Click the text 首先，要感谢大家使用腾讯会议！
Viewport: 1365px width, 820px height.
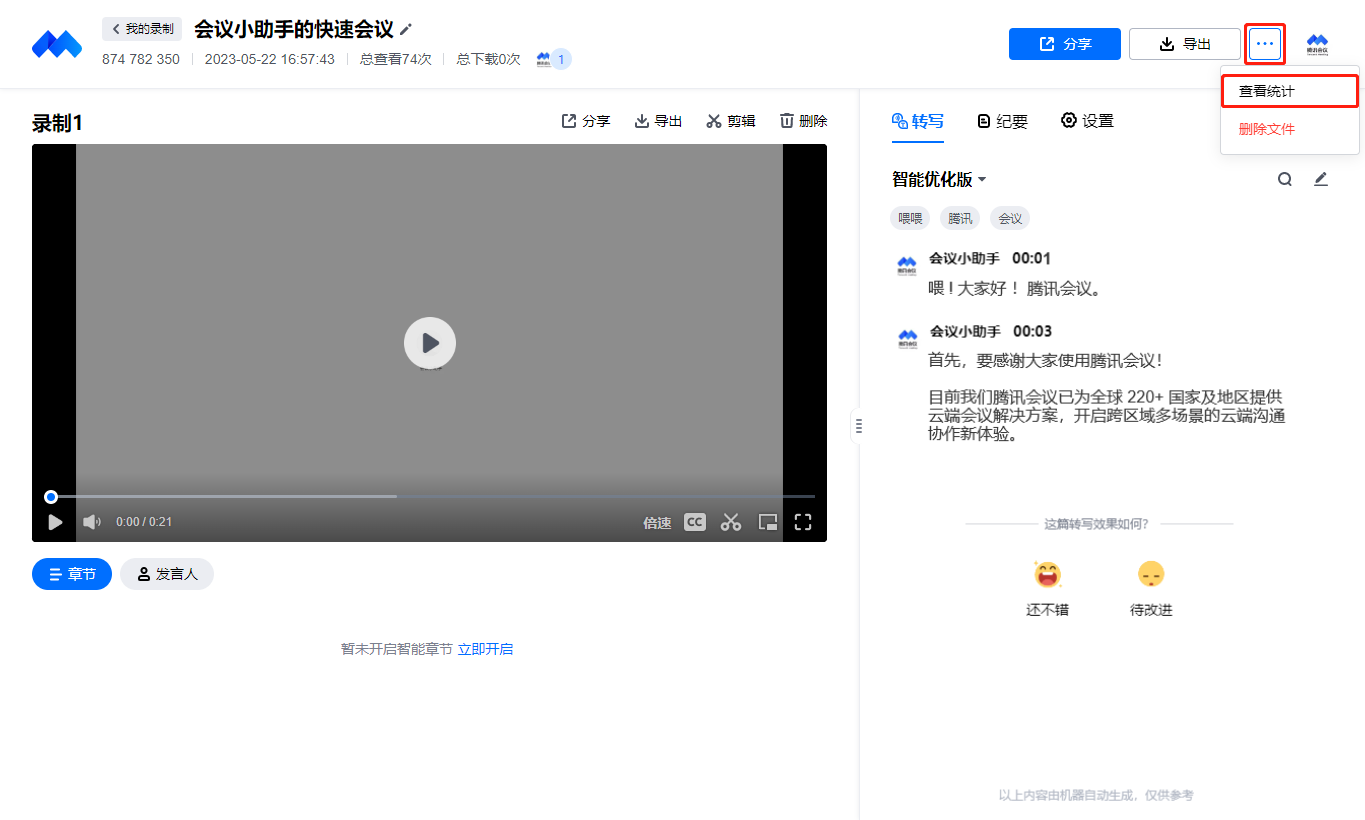point(1046,360)
